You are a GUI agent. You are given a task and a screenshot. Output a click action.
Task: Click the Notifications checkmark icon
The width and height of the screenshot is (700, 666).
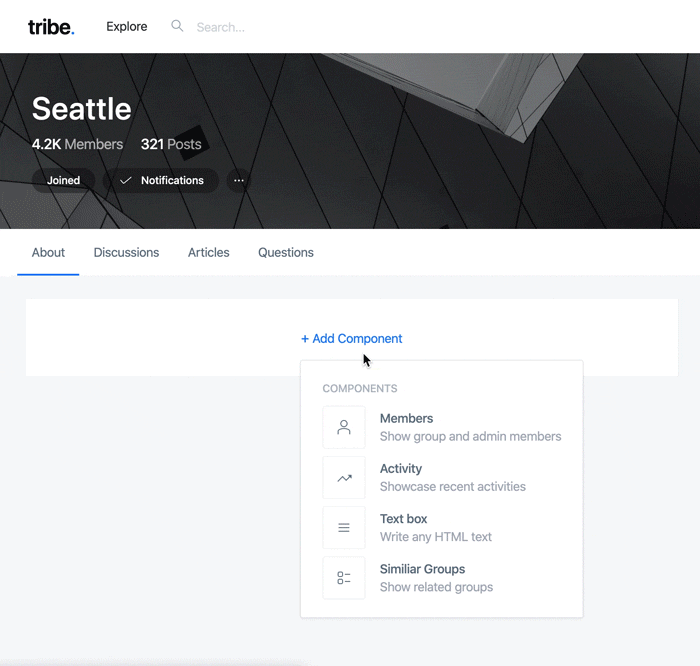126,180
